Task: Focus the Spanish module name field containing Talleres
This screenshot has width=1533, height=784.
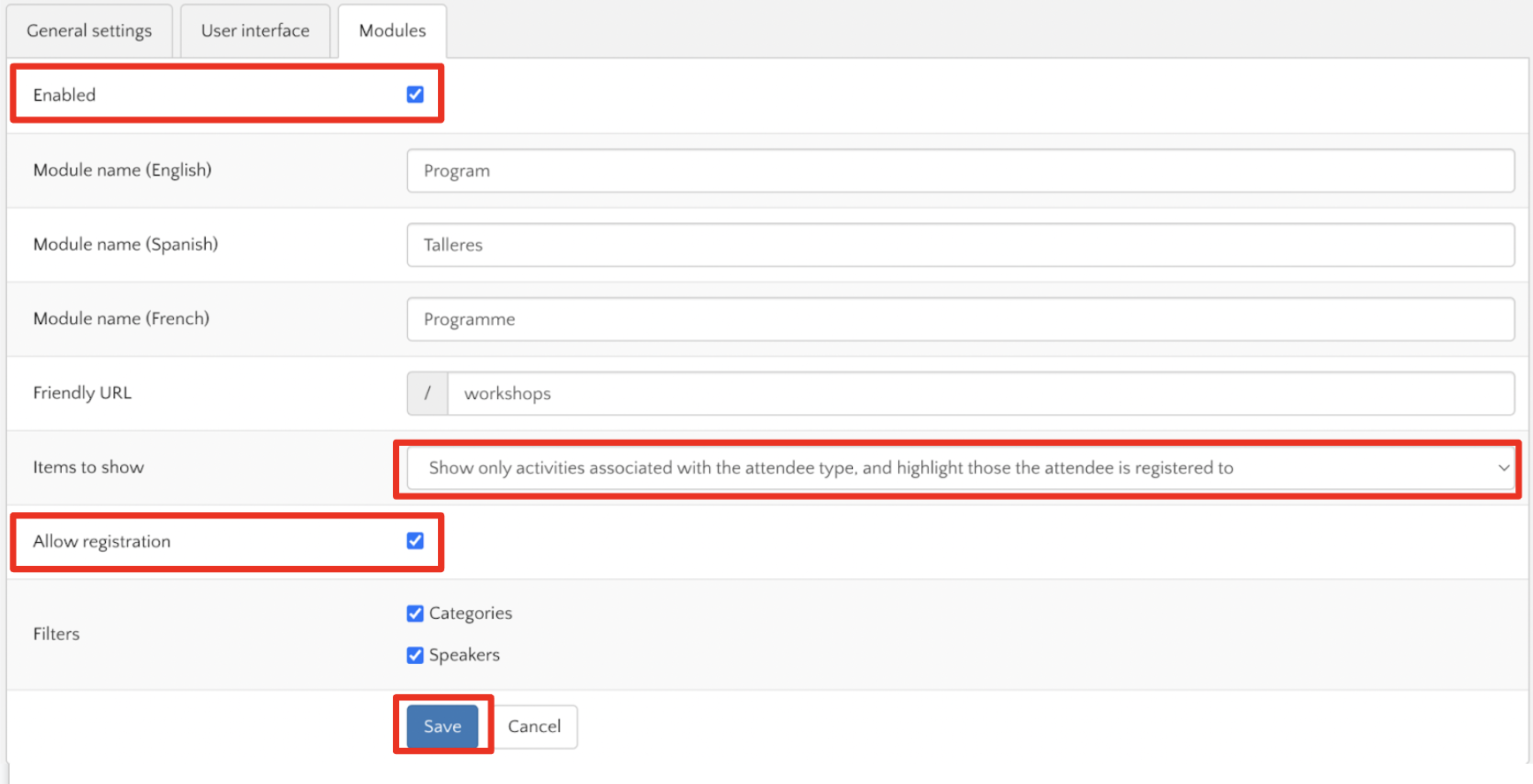Action: coord(960,245)
